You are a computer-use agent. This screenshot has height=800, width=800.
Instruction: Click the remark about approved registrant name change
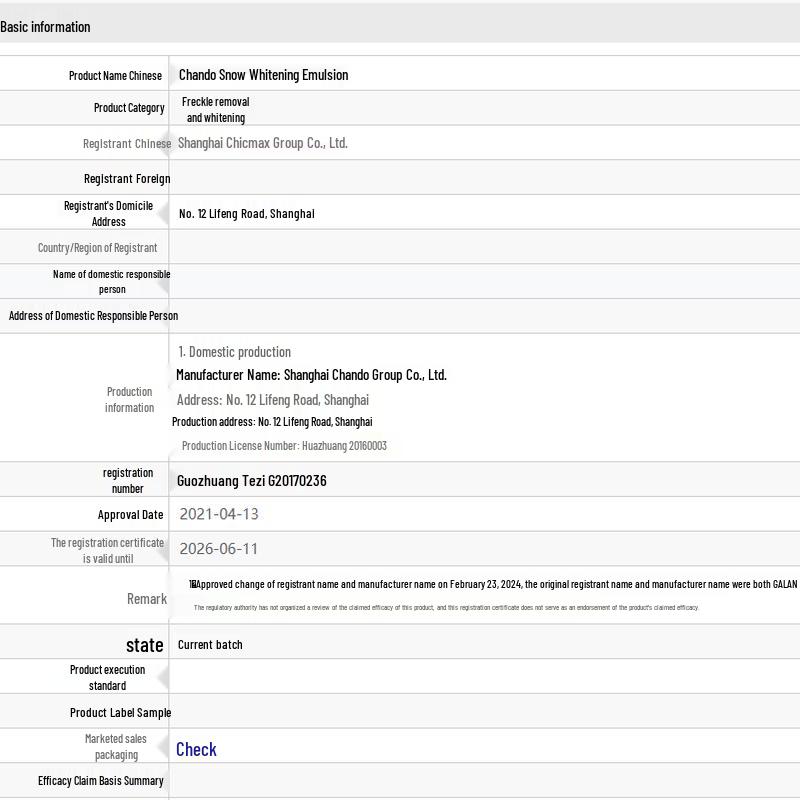(493, 585)
